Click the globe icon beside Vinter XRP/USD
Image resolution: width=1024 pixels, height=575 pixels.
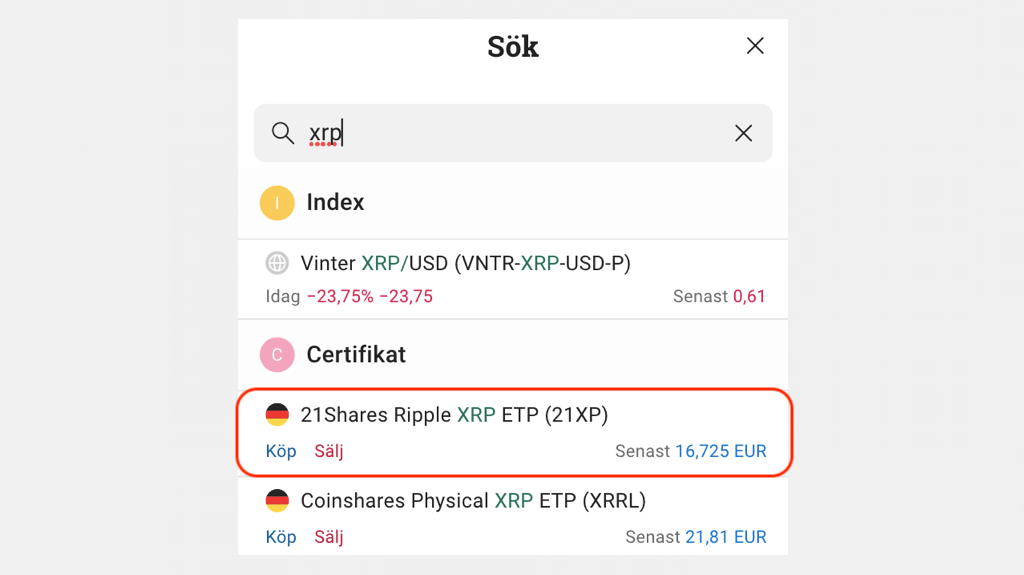[x=277, y=263]
